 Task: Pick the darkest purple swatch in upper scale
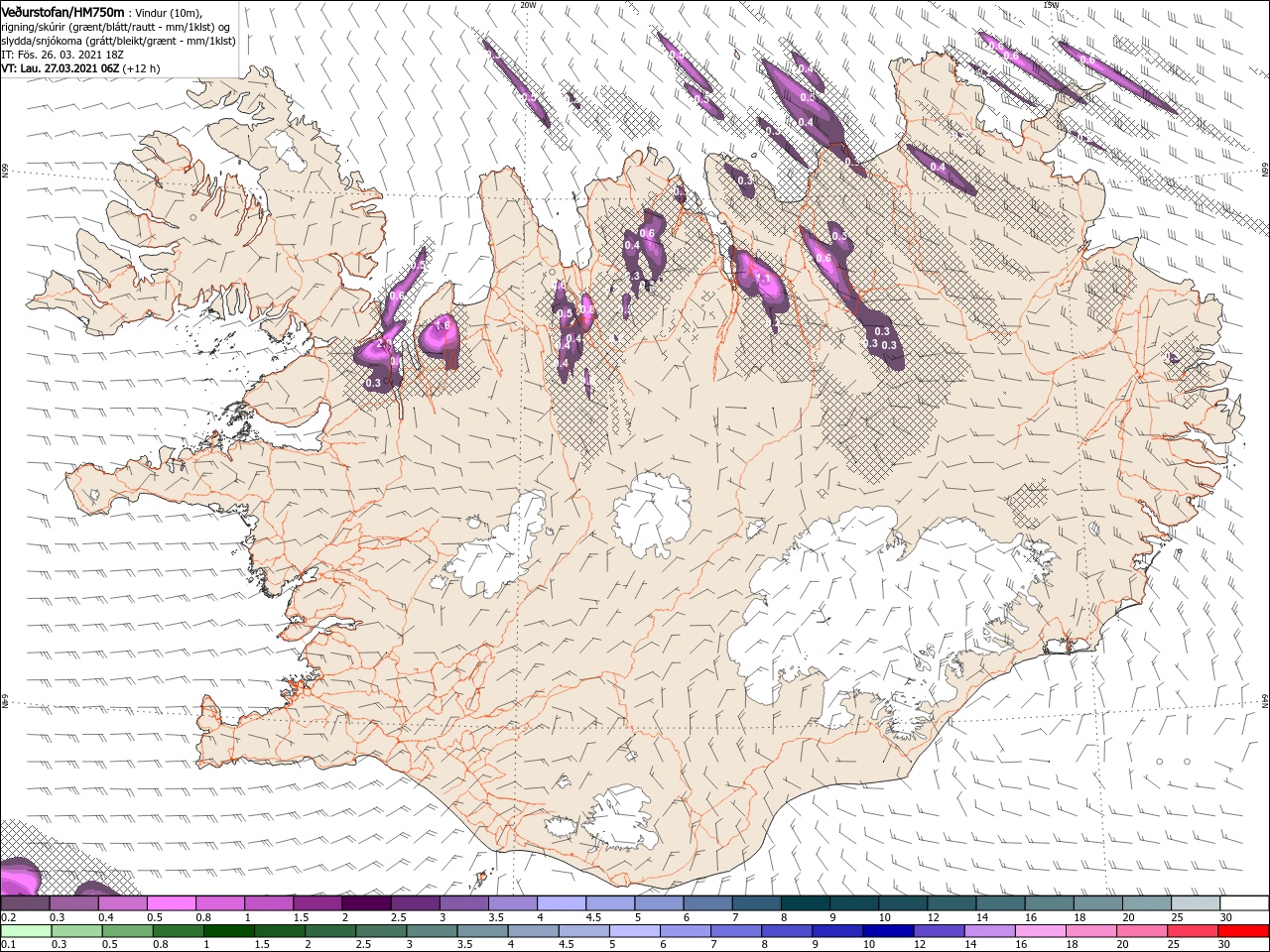point(366,902)
